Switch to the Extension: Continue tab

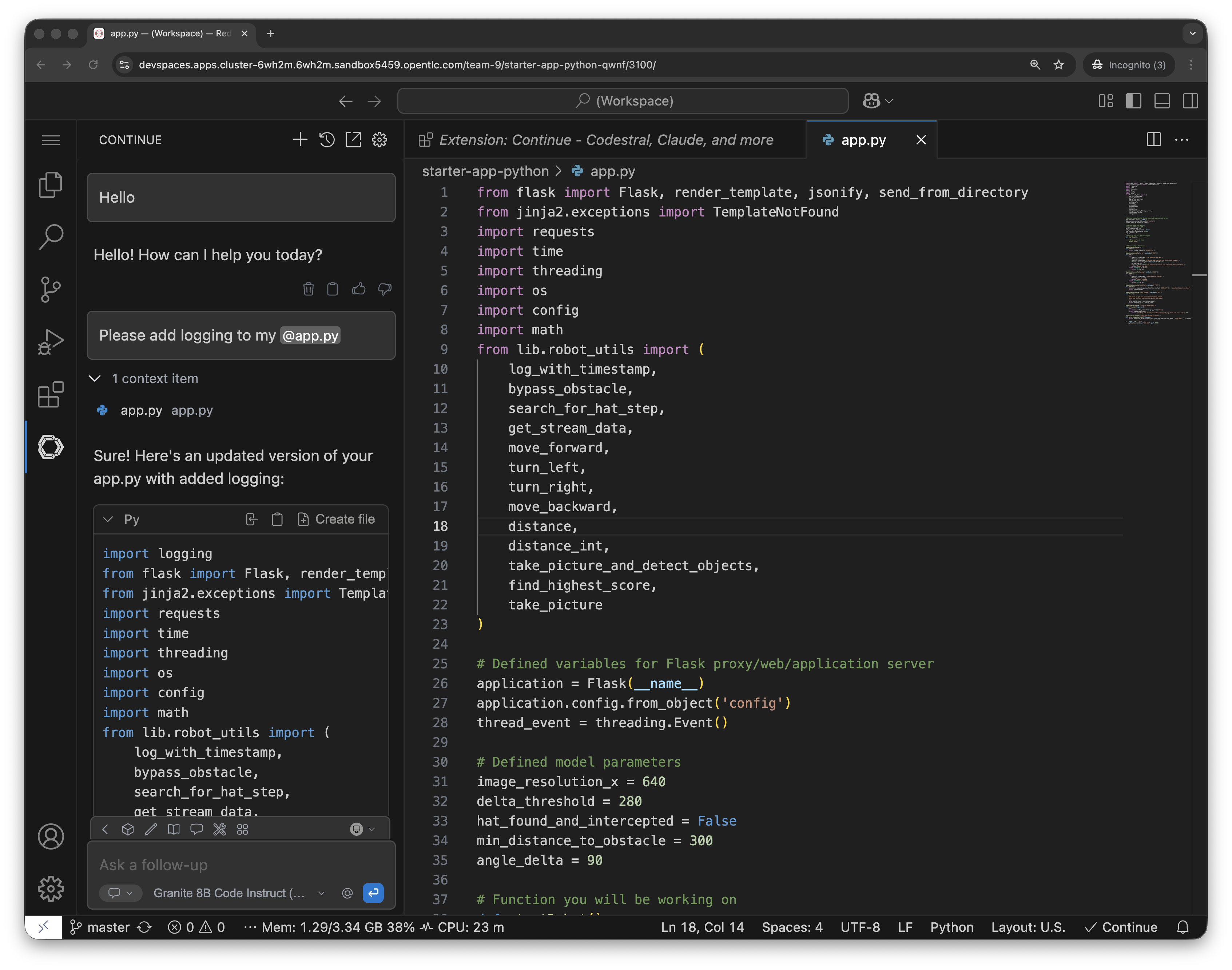coord(605,140)
